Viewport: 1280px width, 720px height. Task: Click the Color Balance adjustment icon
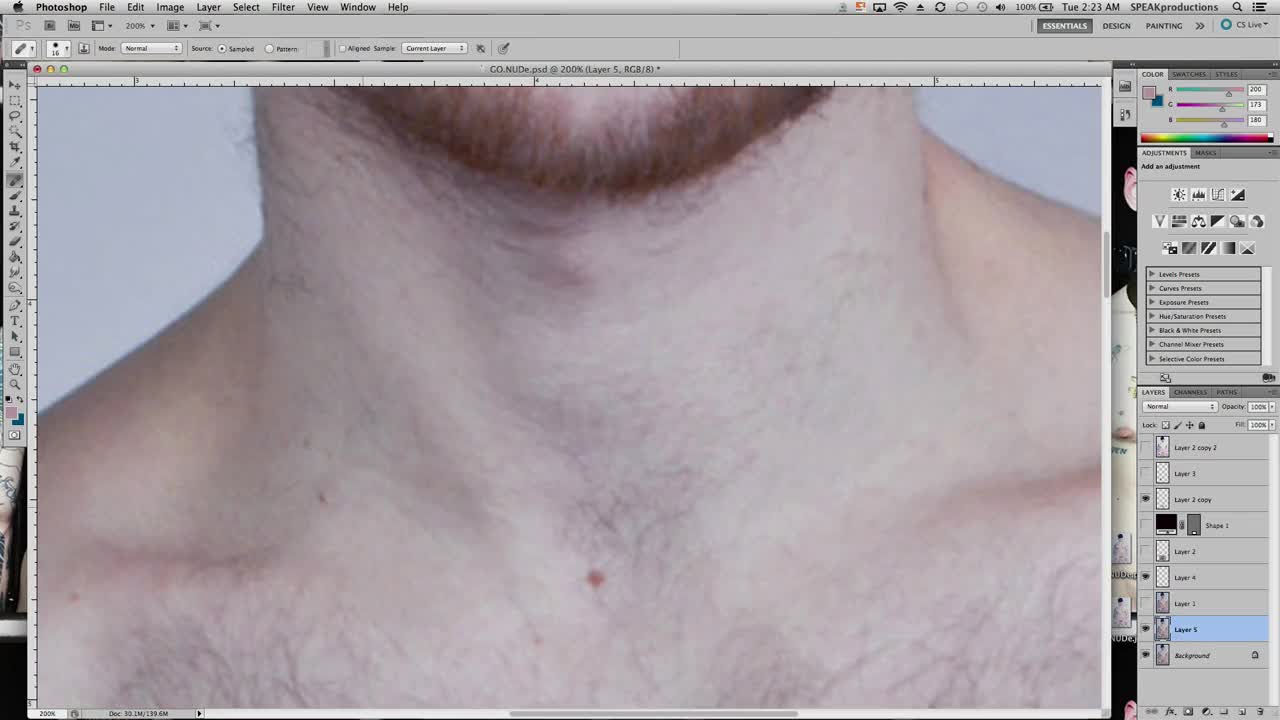pos(1198,221)
